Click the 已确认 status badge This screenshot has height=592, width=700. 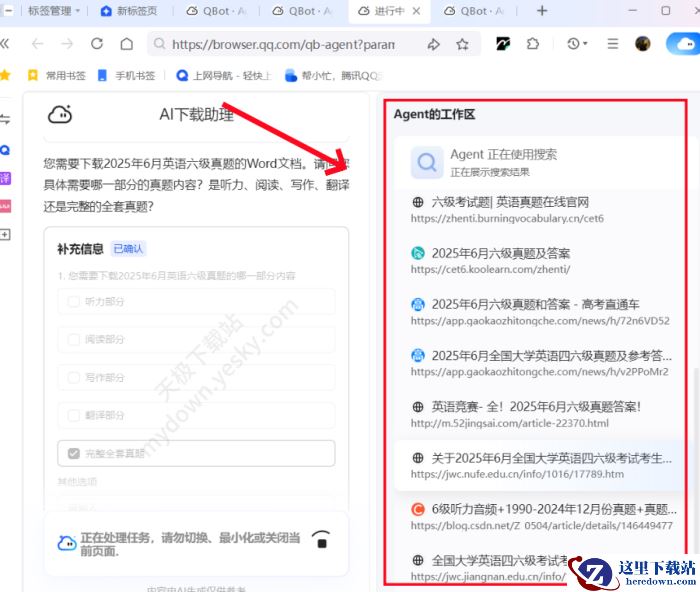click(128, 249)
